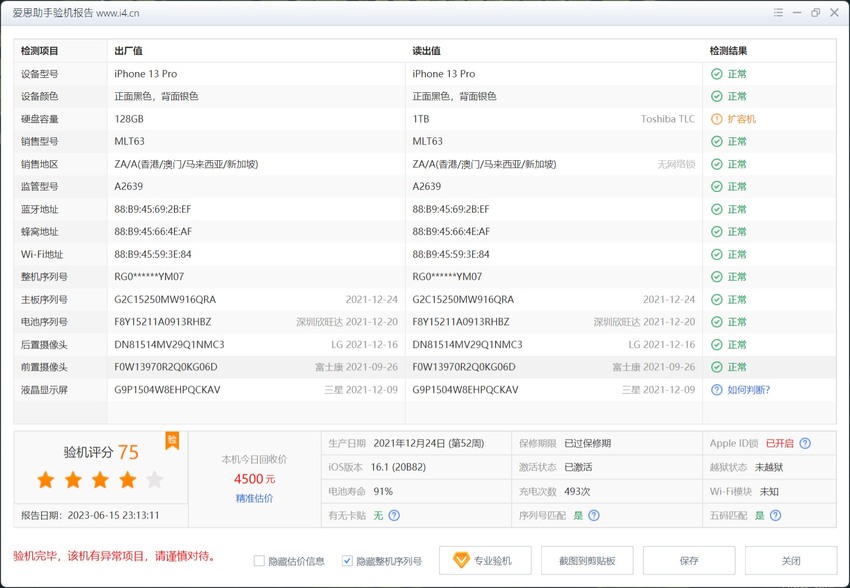Click the iOS version 16.1 (20B82)
This screenshot has width=850, height=588.
(398, 467)
